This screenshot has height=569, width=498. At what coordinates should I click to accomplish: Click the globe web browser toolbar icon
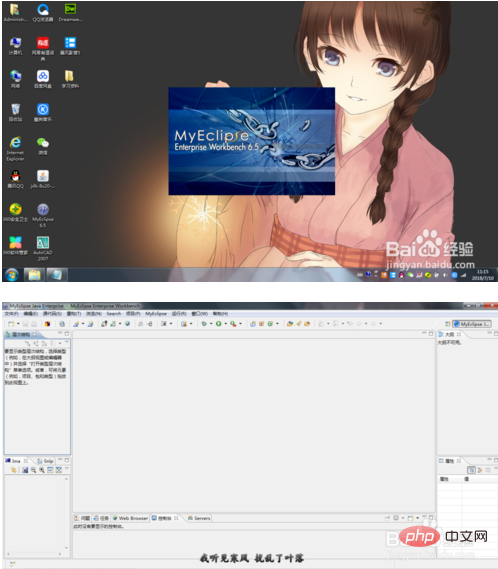click(x=127, y=324)
